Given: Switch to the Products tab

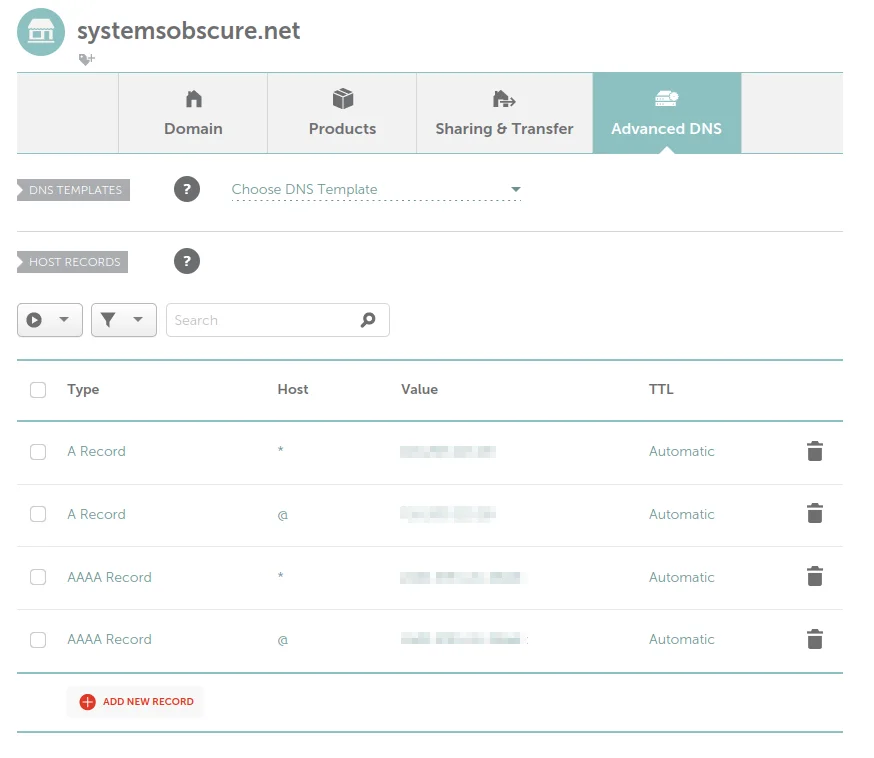Looking at the screenshot, I should tap(342, 112).
